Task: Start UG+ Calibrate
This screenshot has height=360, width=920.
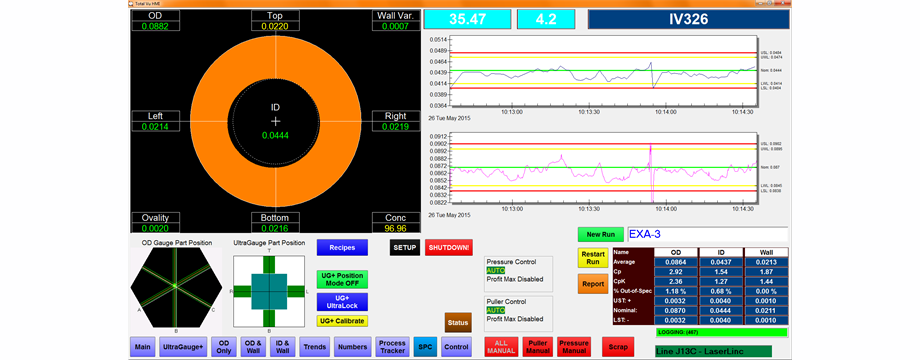Action: 342,321
